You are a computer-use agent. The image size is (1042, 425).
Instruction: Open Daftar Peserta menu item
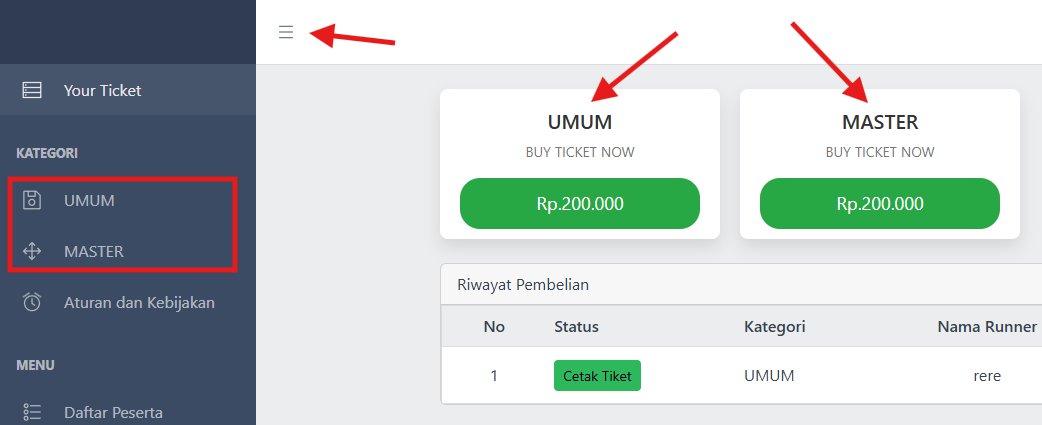(x=113, y=412)
